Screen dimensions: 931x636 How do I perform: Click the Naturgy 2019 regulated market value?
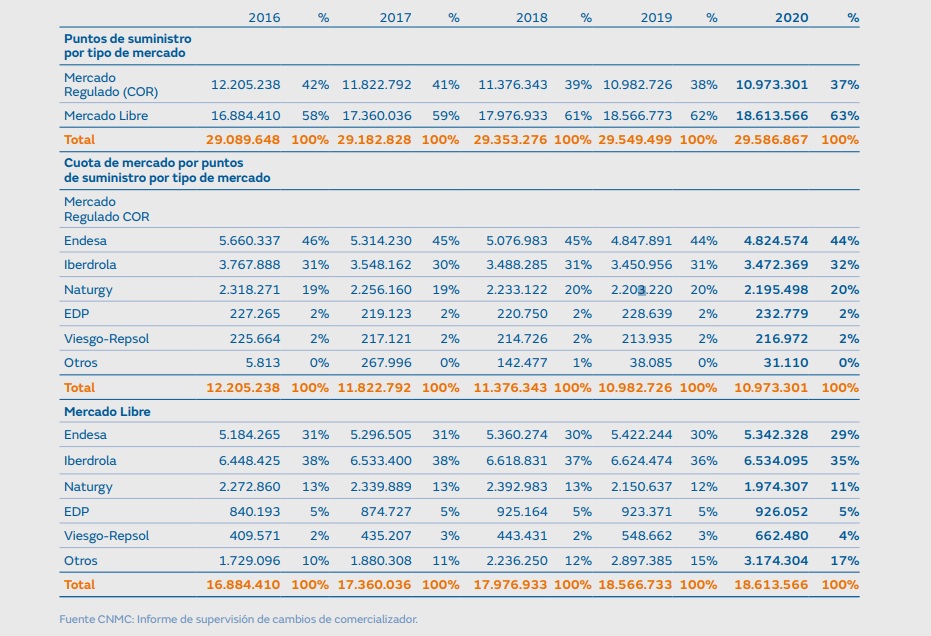(641, 290)
